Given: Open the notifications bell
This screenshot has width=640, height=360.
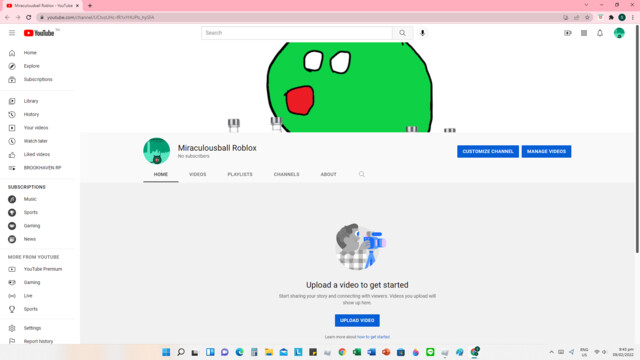Looking at the screenshot, I should pos(600,33).
